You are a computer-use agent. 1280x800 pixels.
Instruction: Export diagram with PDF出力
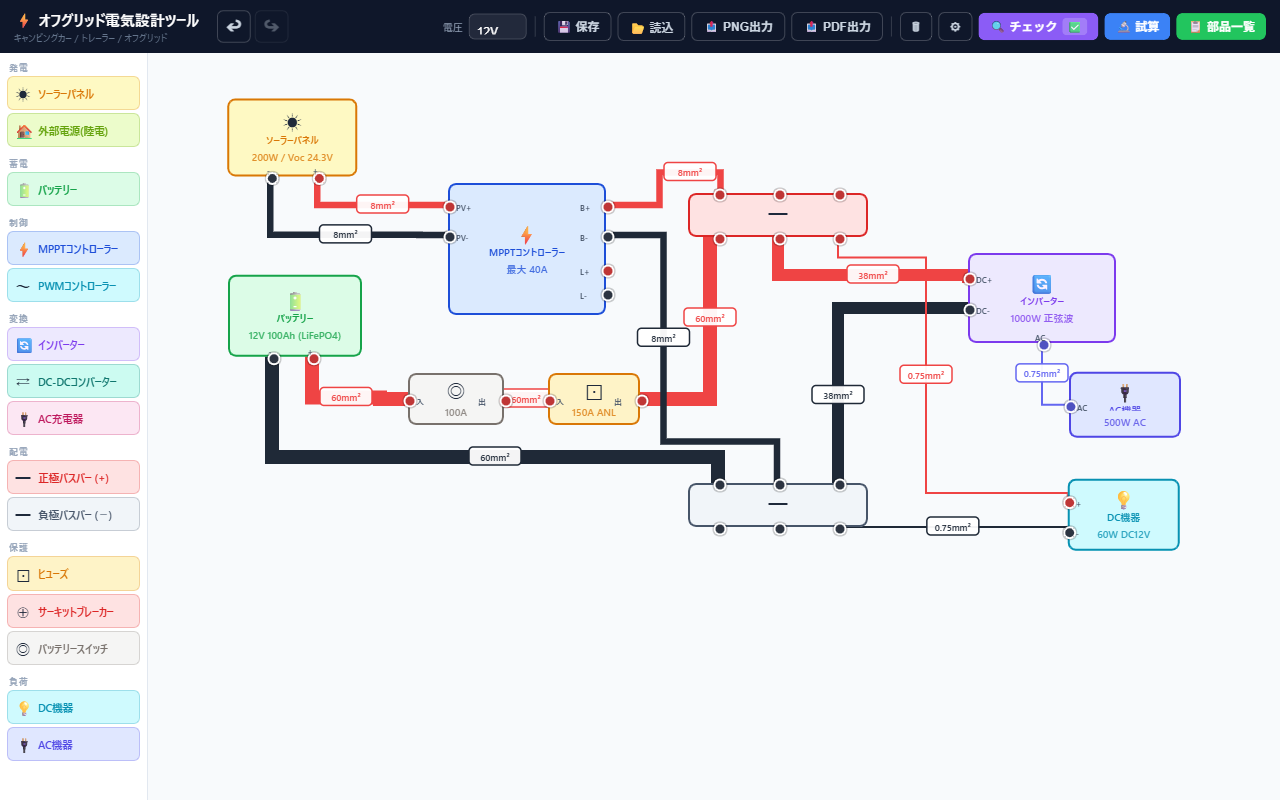(x=837, y=27)
